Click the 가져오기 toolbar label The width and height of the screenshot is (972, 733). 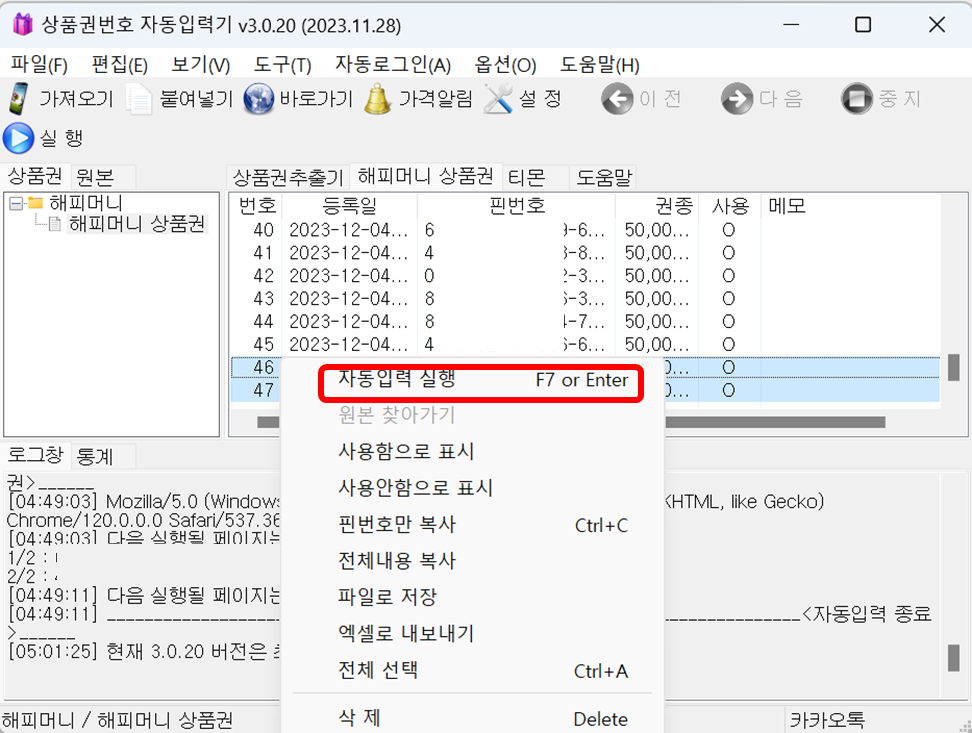[77, 99]
